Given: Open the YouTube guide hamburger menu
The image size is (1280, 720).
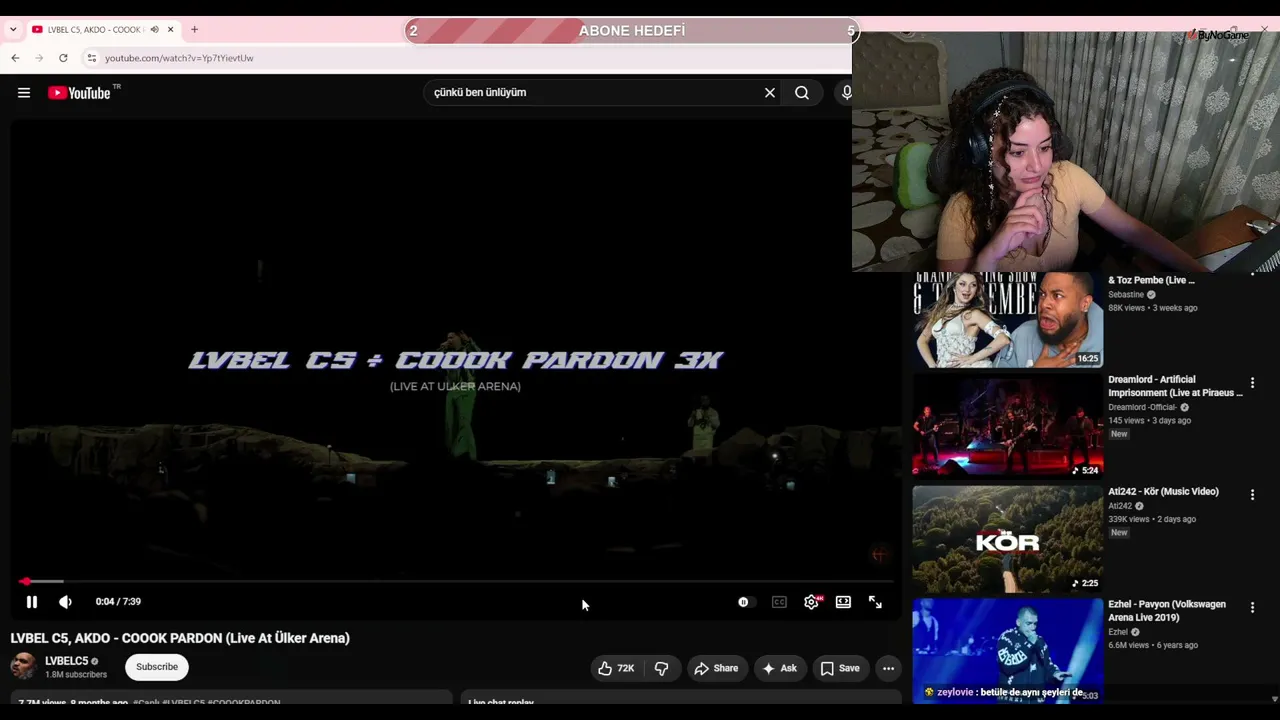Looking at the screenshot, I should (x=24, y=93).
